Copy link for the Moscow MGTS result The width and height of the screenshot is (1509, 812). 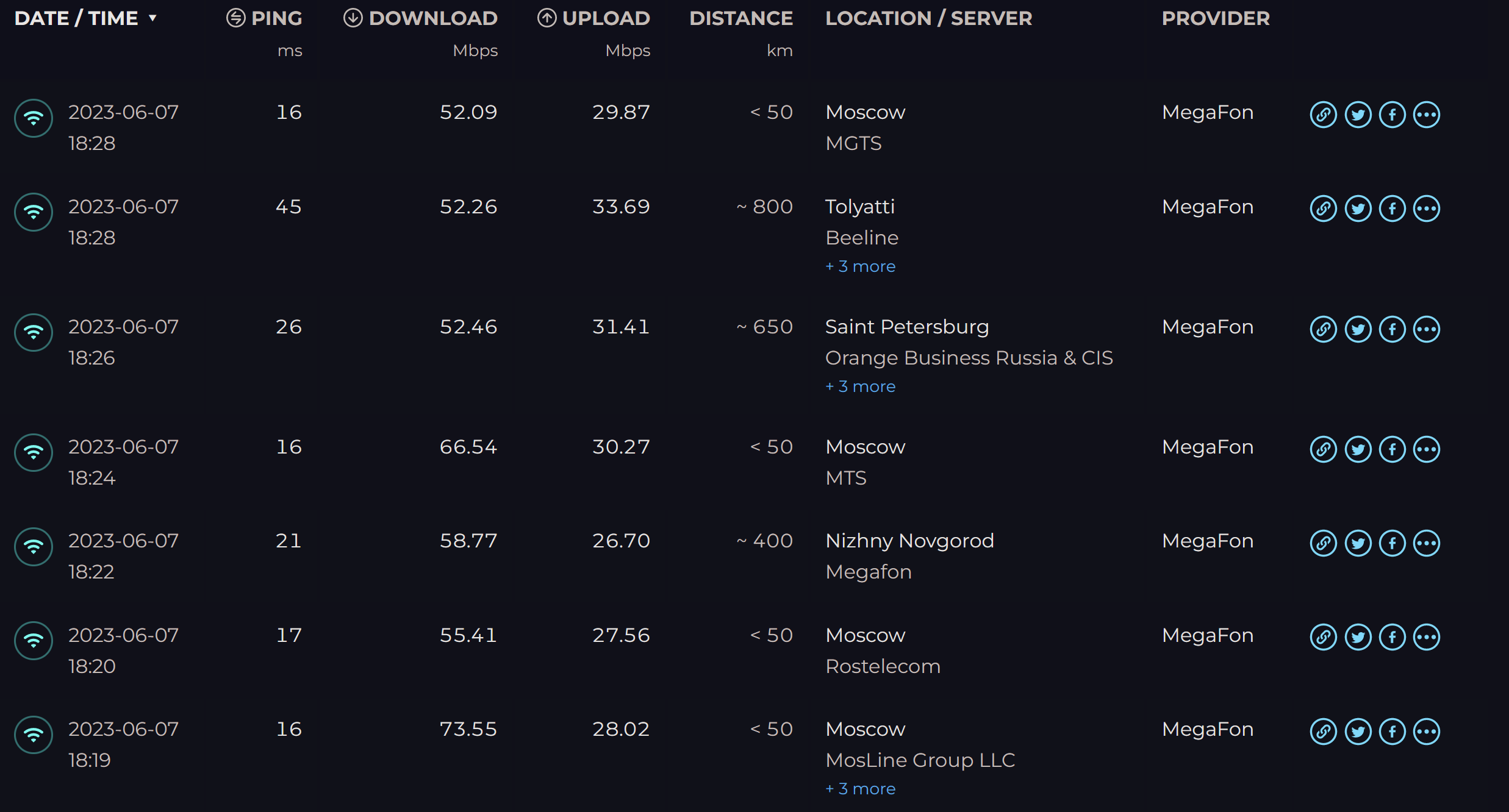tap(1323, 115)
